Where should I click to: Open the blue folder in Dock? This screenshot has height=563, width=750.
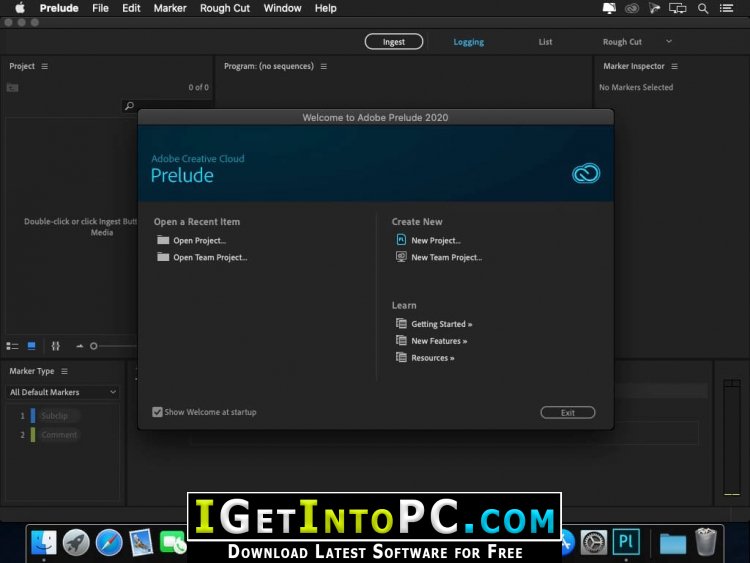(x=673, y=543)
